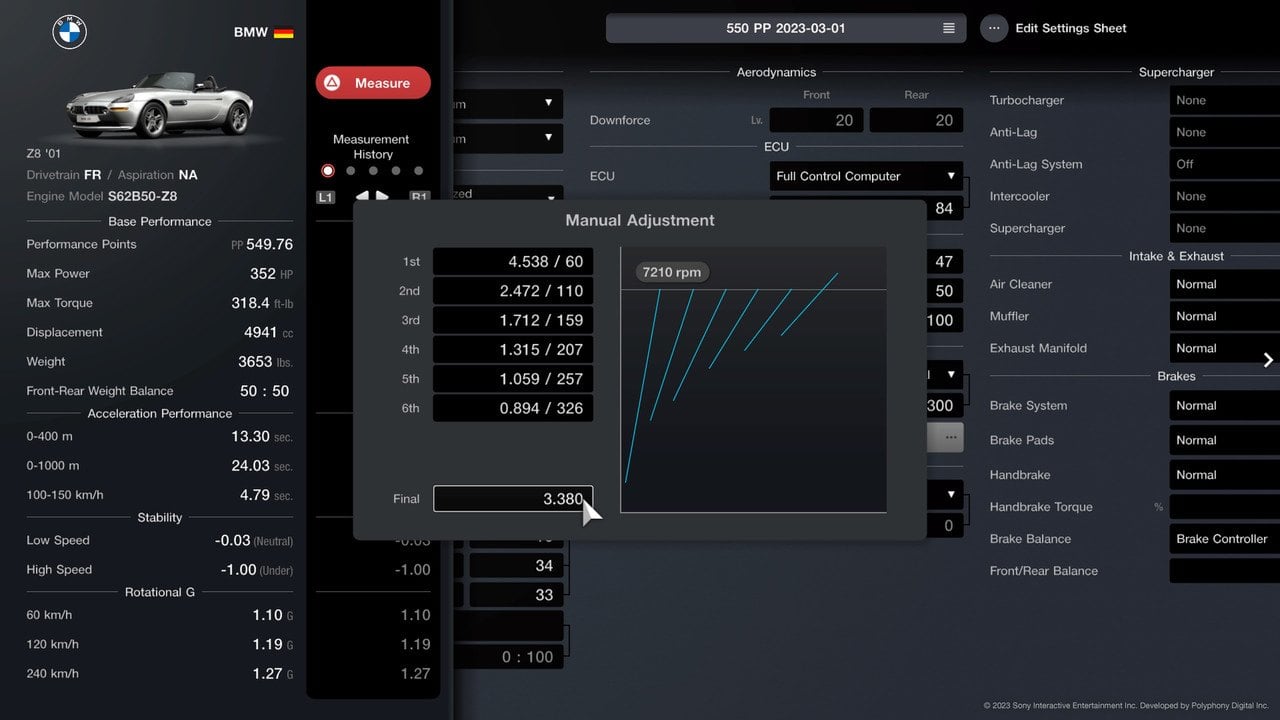Click the Edit Settings Sheet label
Screen dimensions: 1280x720
1071,28
